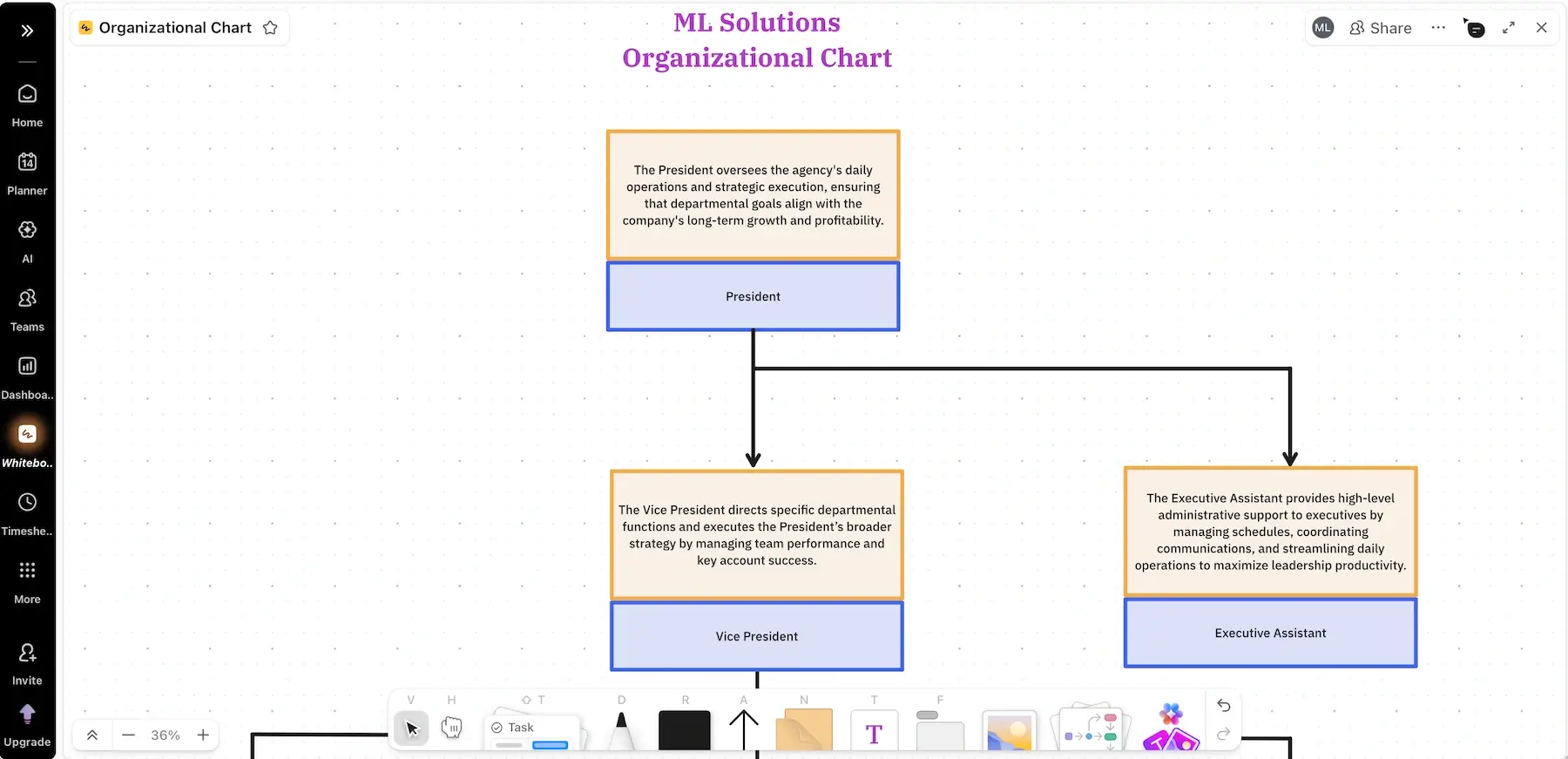
Task: Toggle fullscreen expand view
Action: tap(1509, 28)
